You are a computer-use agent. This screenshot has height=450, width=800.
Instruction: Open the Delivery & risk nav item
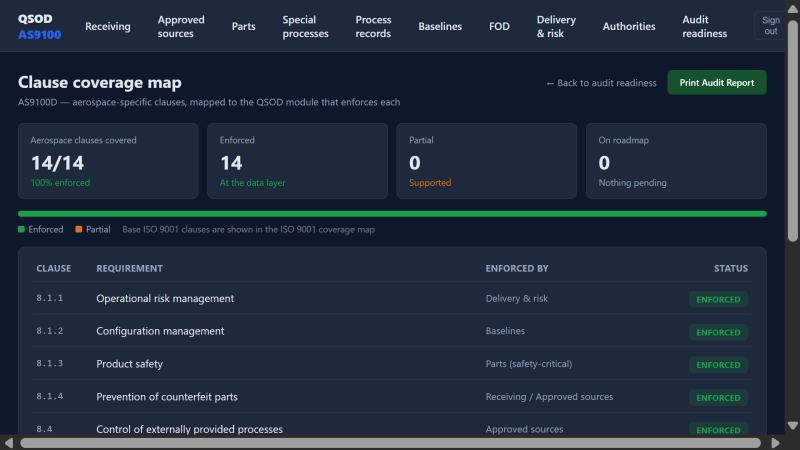coord(556,27)
